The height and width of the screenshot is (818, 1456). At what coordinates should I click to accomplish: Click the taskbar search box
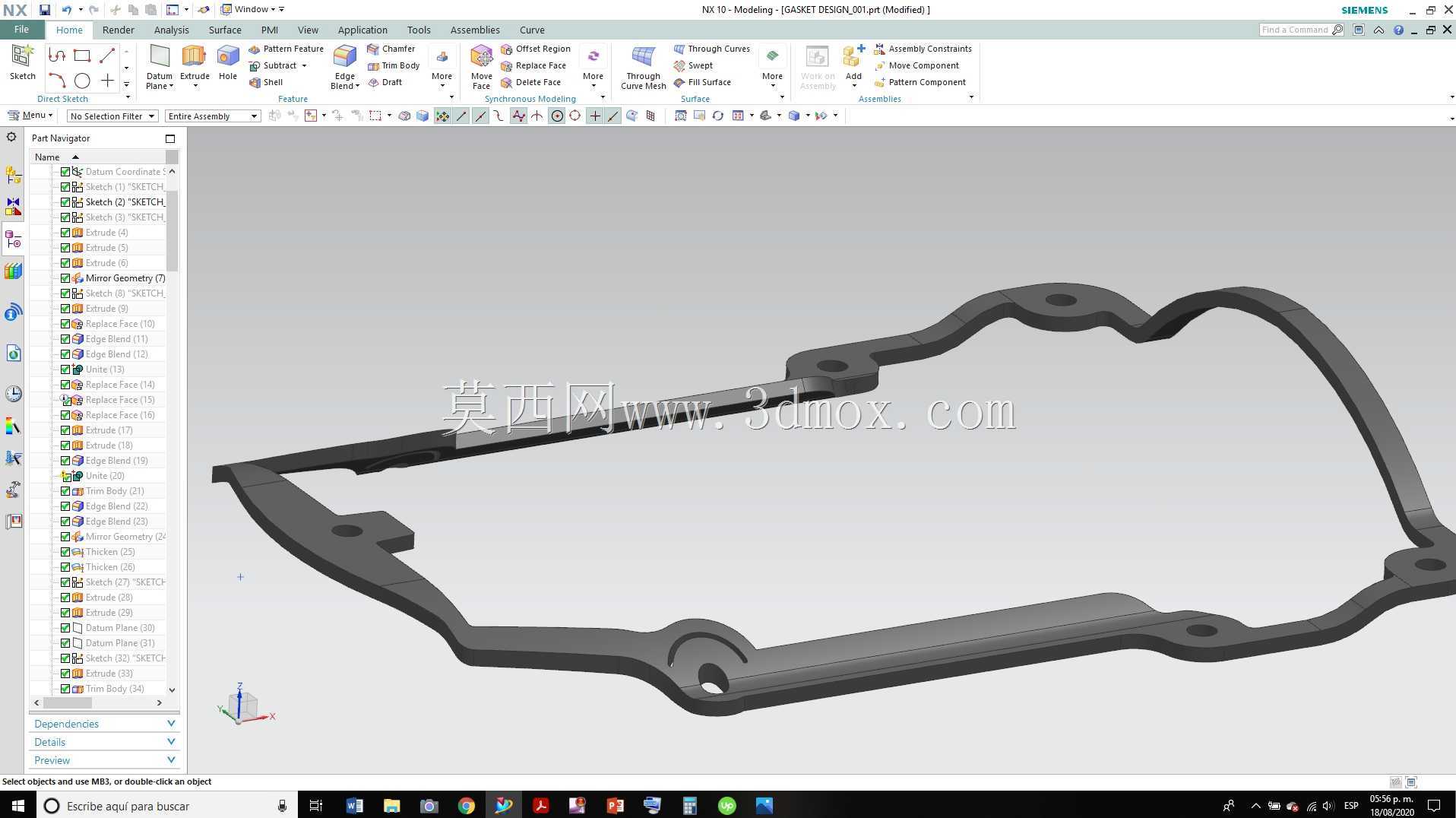pyautogui.click(x=166, y=806)
